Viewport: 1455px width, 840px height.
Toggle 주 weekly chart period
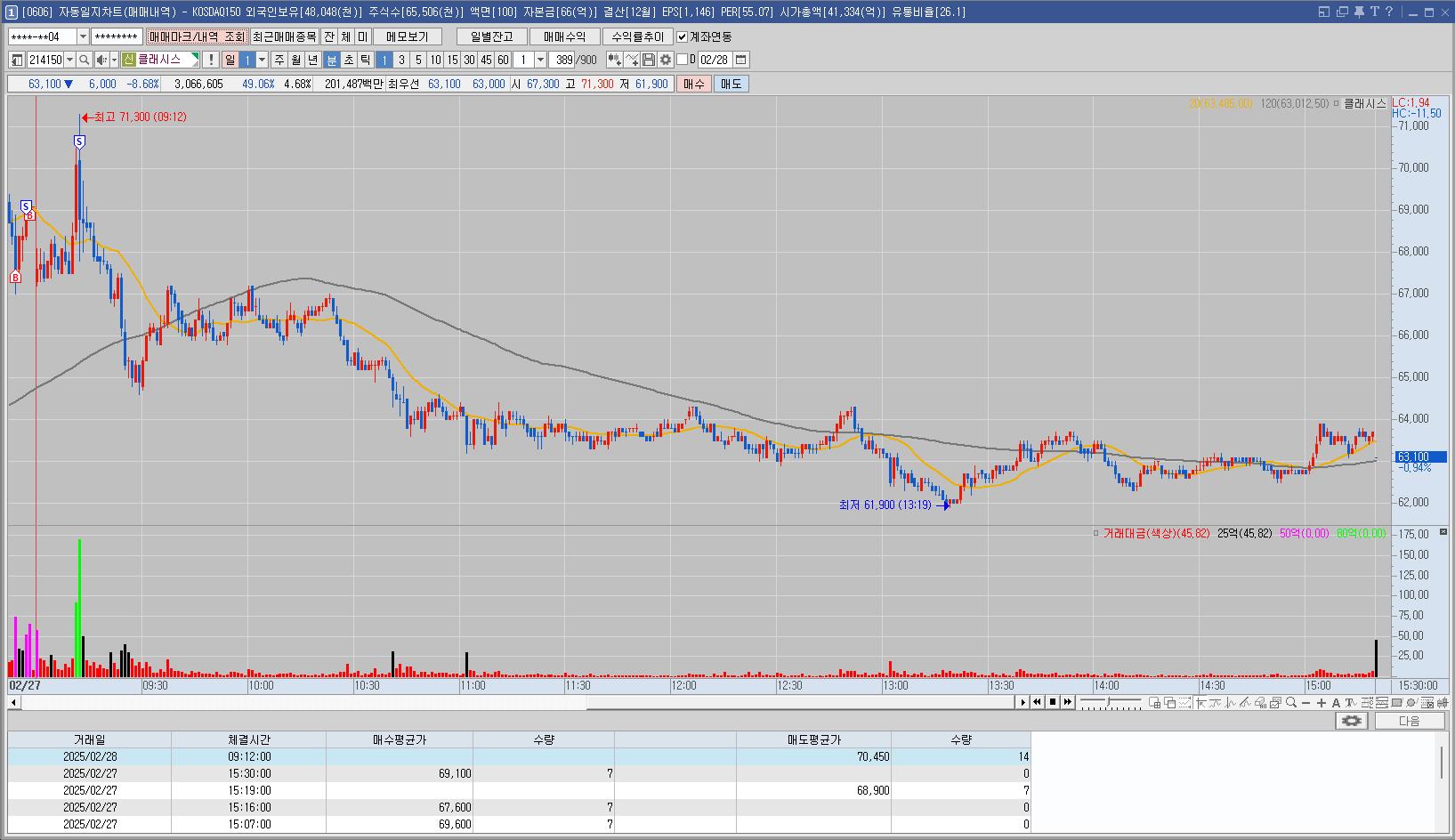279,60
